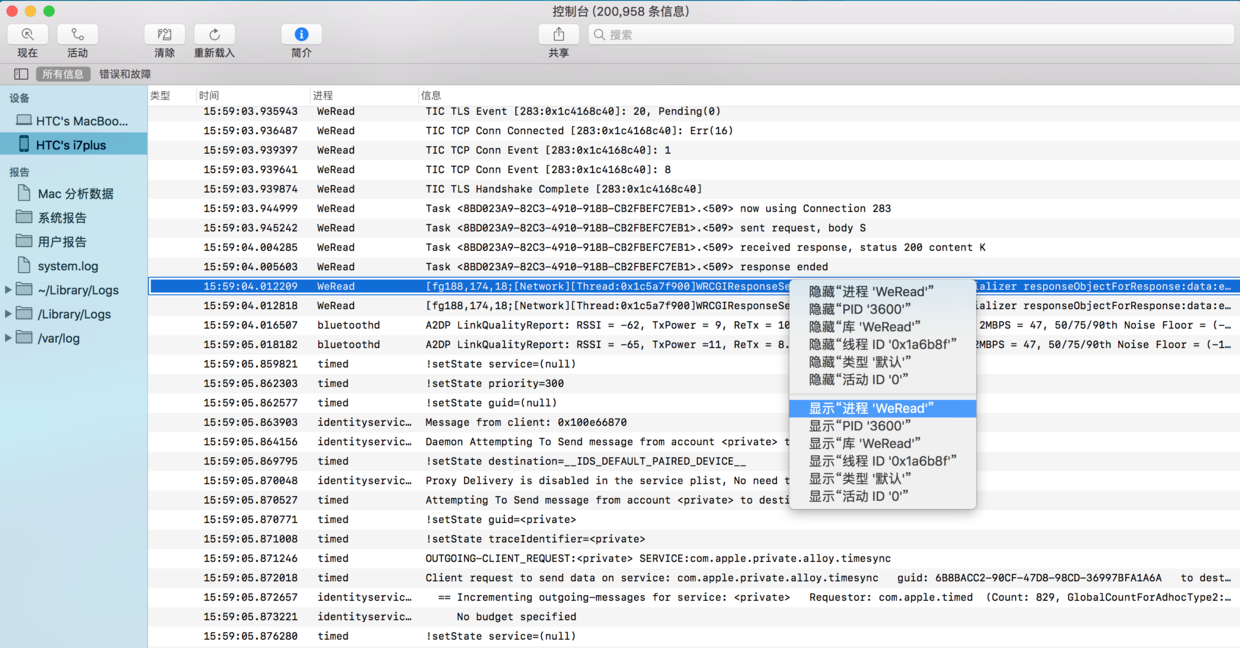Expand the ~/Library/Logs folder

click(x=10, y=290)
